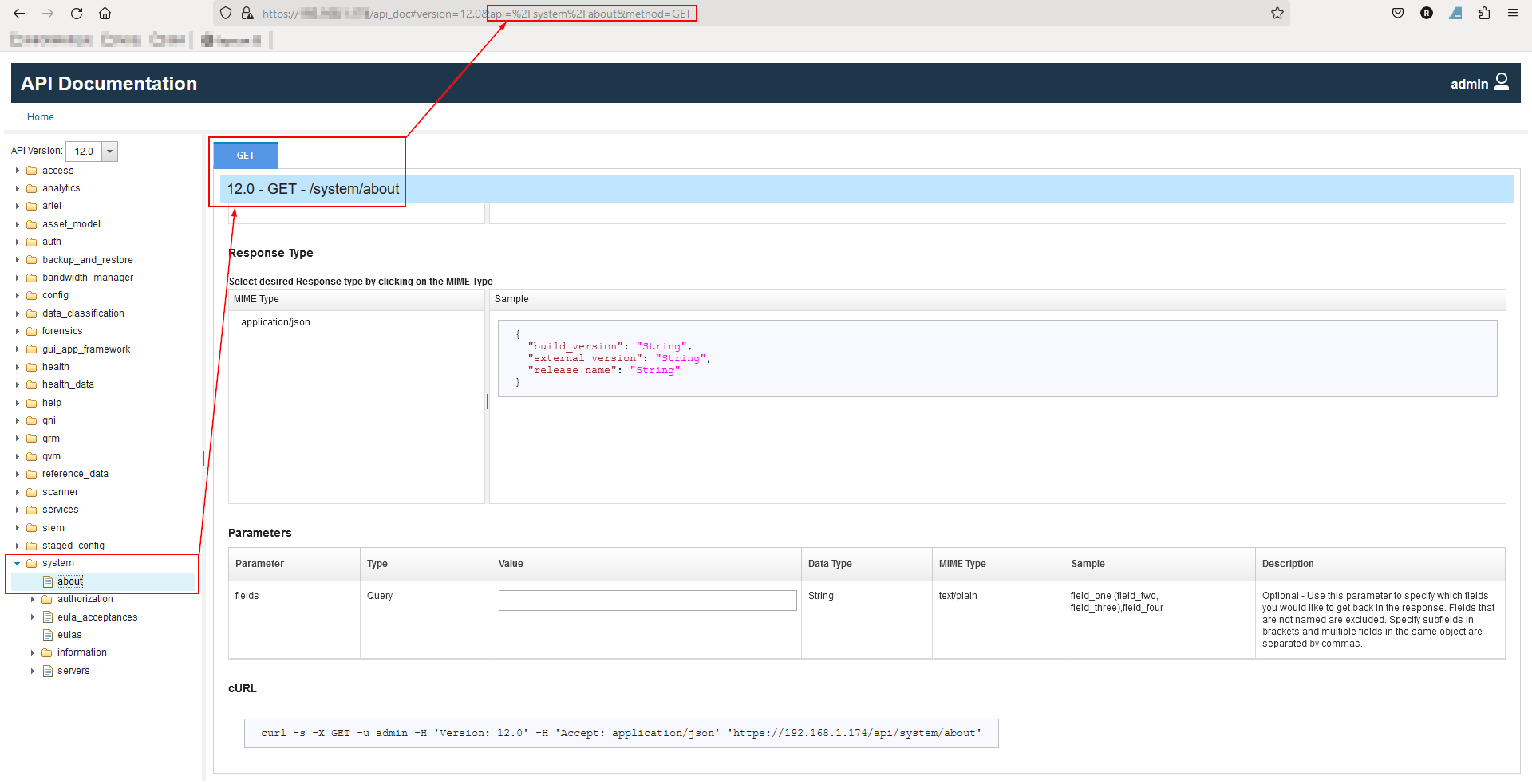Open the data_classification tree item
Image resolution: width=1532 pixels, height=784 pixels.
point(83,313)
